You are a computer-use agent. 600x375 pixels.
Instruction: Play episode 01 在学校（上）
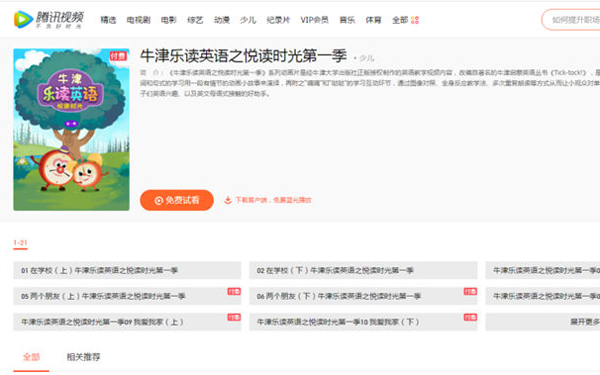pyautogui.click(x=127, y=271)
